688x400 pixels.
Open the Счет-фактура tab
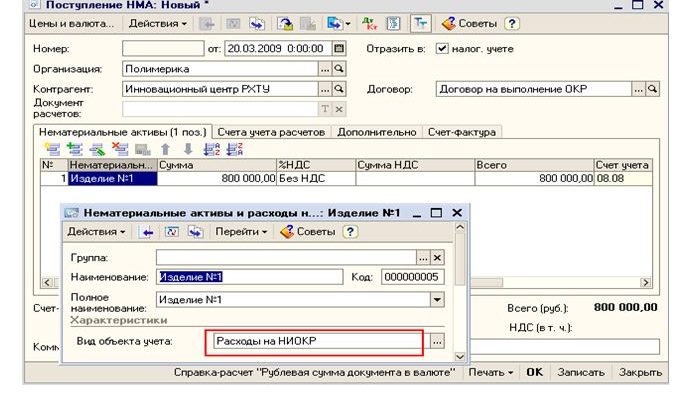coord(460,132)
